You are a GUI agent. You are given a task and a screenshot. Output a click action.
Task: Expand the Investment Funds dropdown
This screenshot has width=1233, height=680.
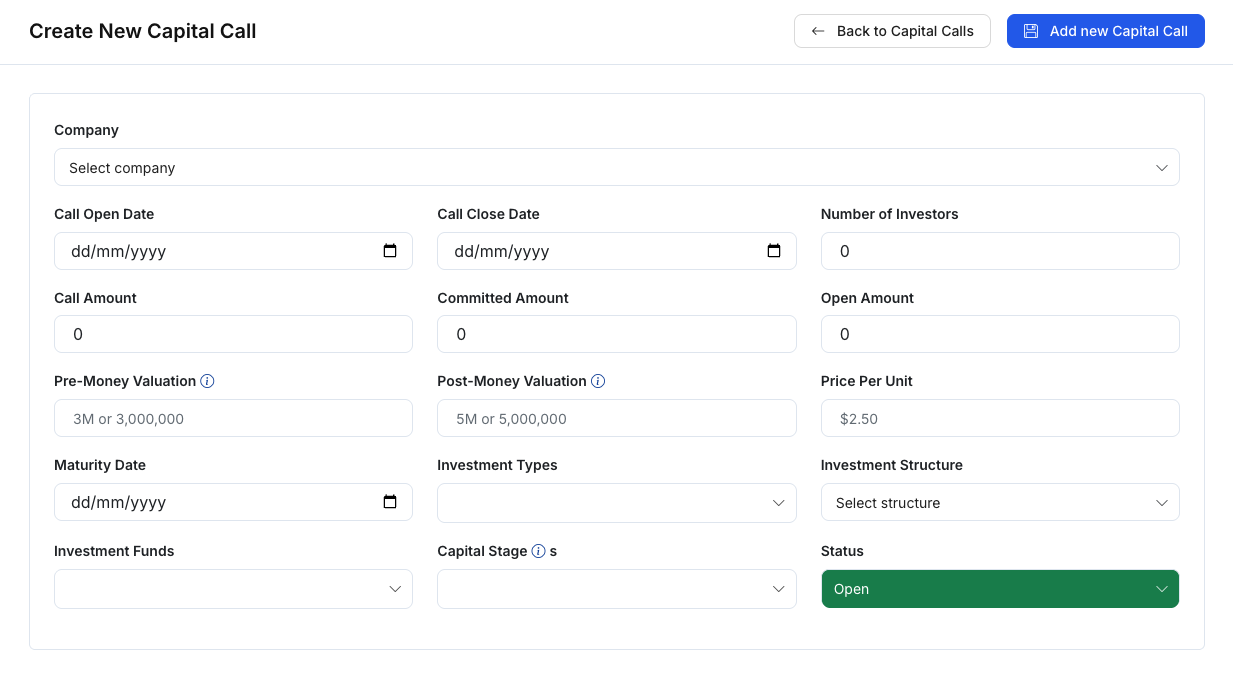click(x=233, y=589)
